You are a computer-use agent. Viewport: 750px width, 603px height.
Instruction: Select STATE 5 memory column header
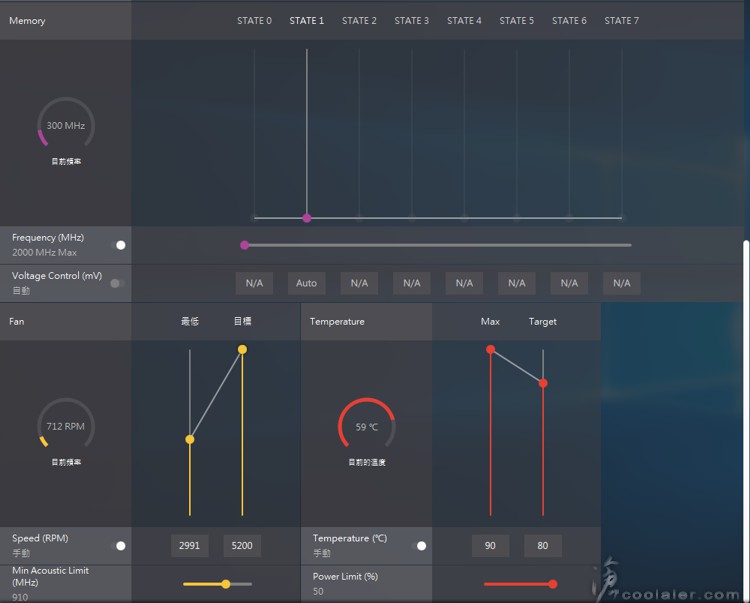(517, 21)
